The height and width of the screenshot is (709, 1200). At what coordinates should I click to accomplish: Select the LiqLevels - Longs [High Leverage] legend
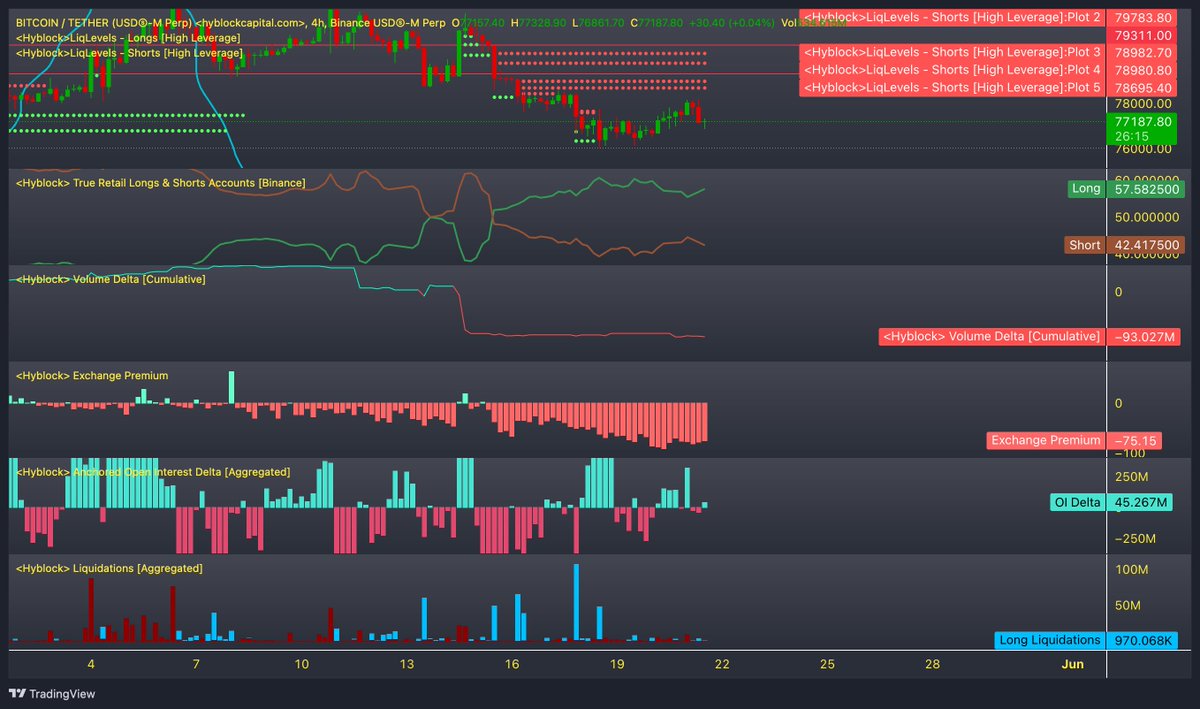coord(127,37)
